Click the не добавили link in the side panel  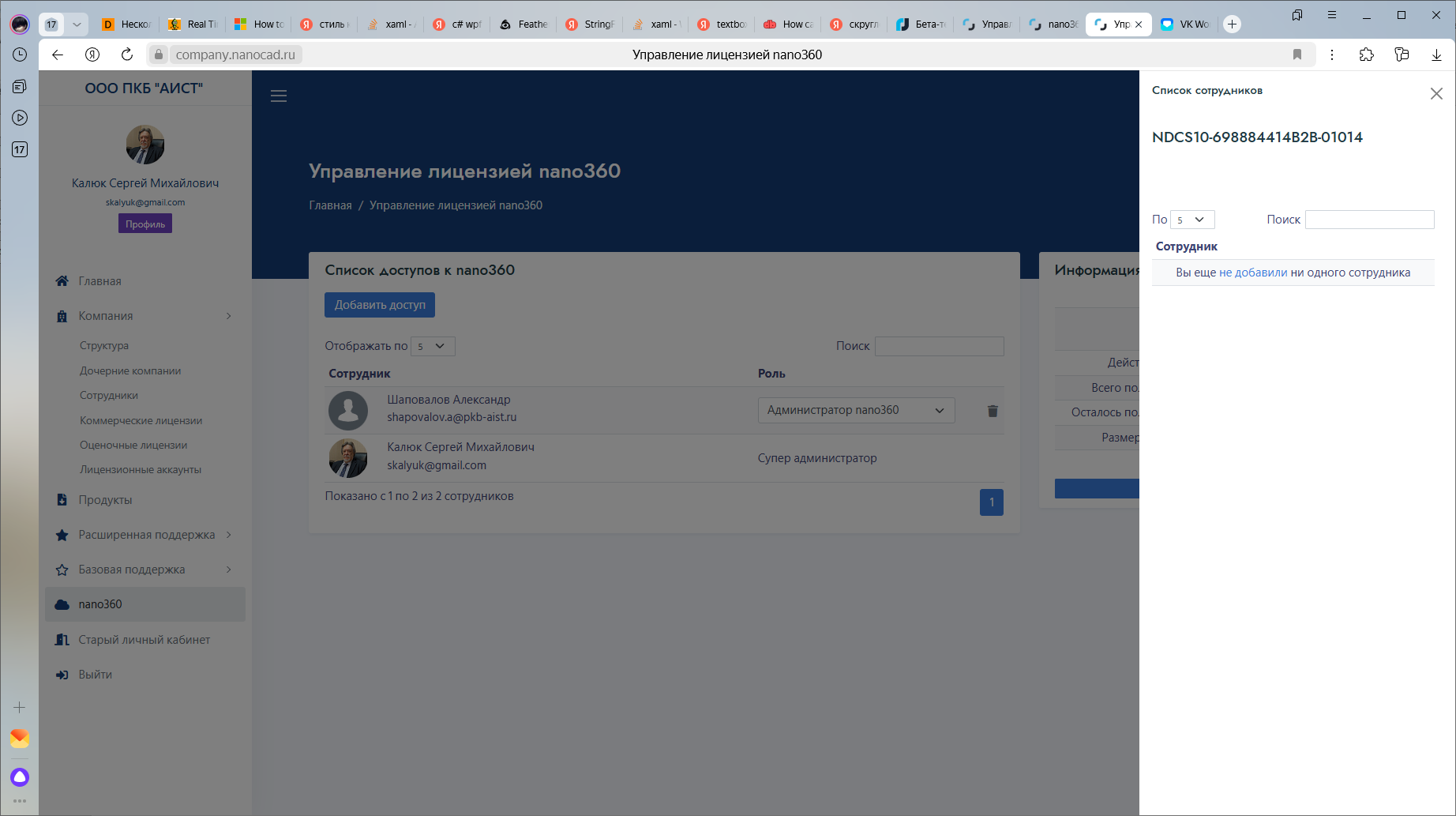click(1253, 273)
